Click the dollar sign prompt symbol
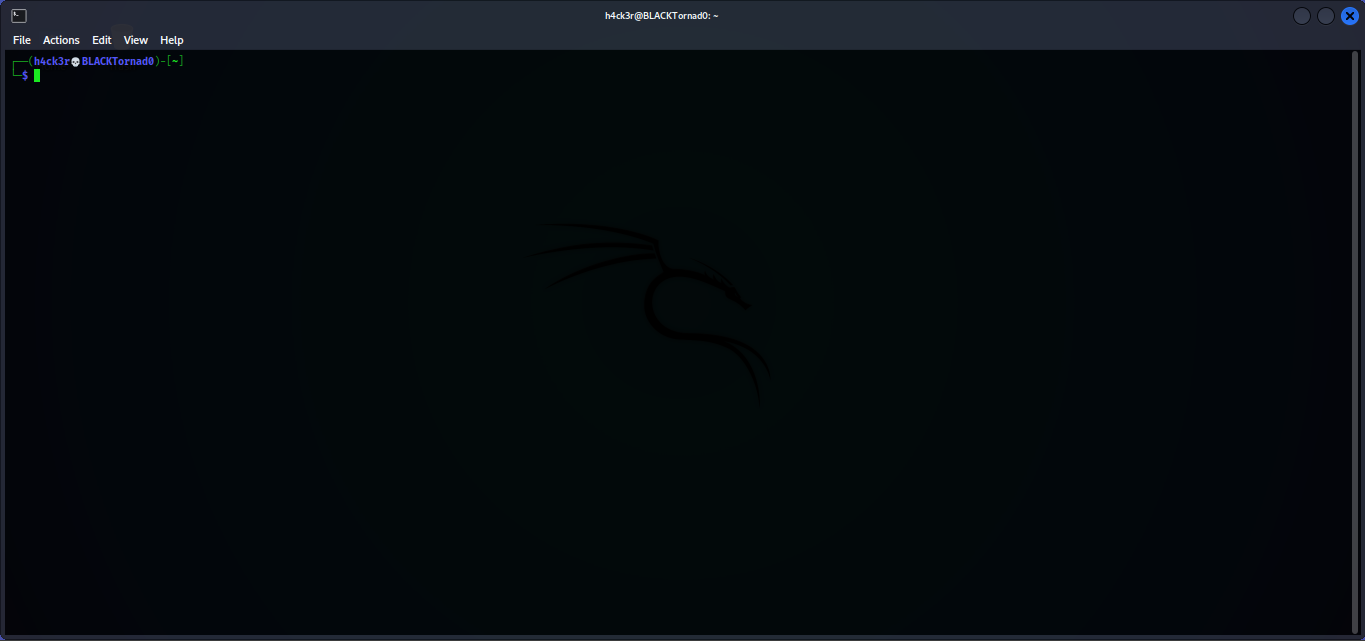 25,74
